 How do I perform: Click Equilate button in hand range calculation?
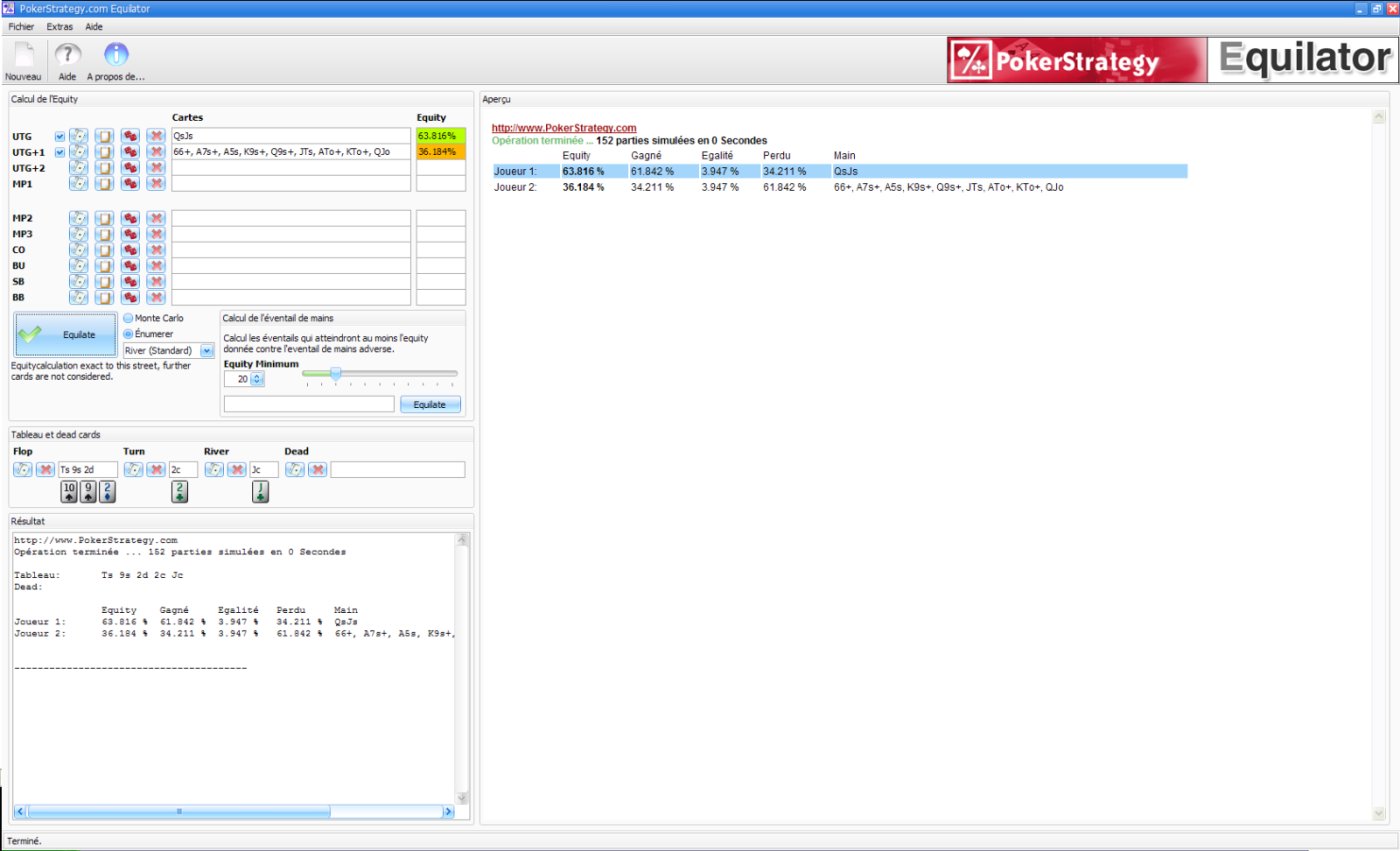[x=430, y=404]
